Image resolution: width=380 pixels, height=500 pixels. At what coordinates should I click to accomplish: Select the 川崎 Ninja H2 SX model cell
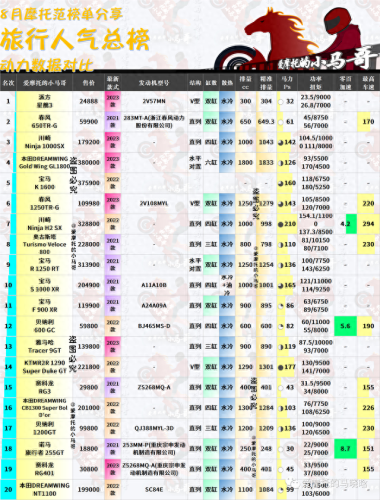point(44,224)
